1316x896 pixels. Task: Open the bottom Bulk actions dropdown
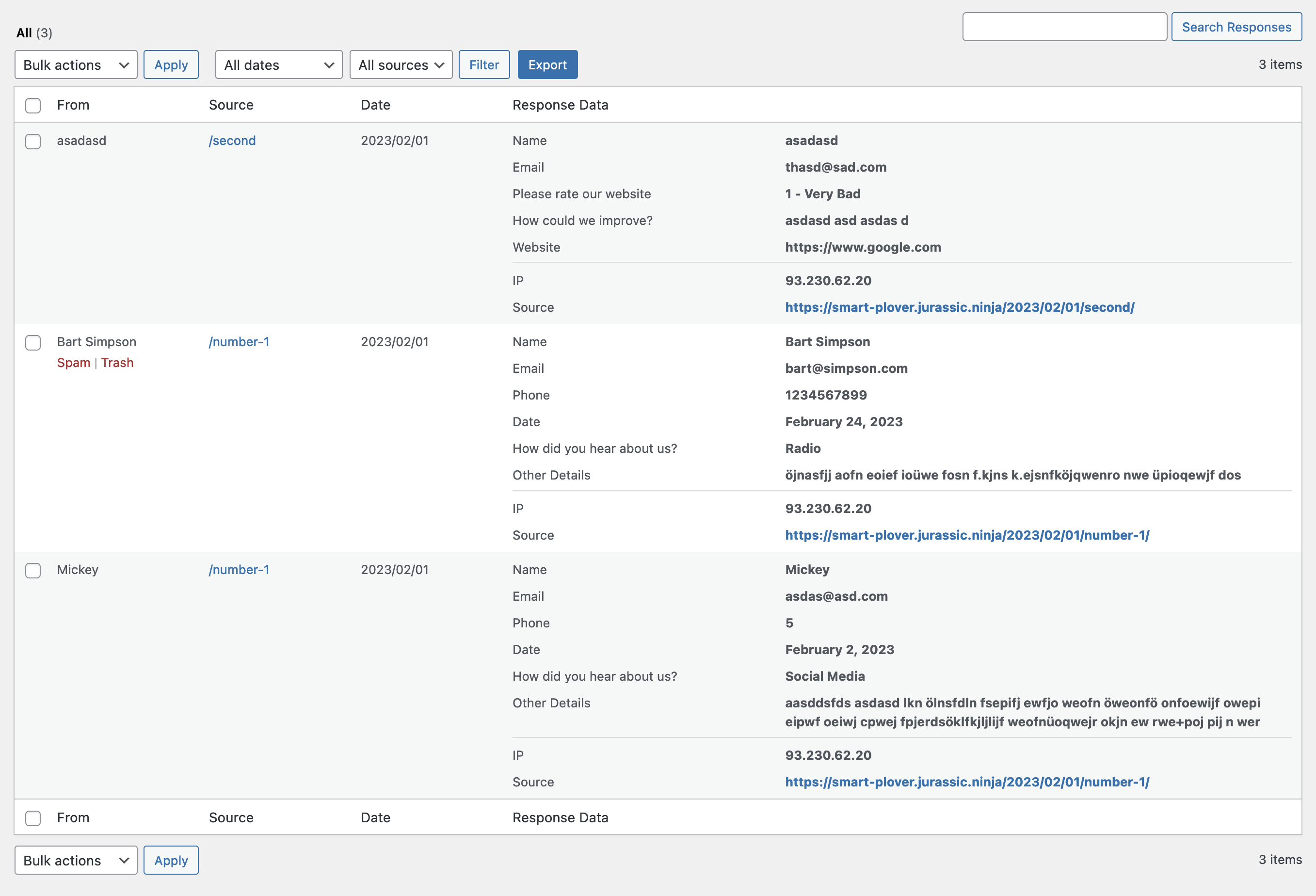76,860
